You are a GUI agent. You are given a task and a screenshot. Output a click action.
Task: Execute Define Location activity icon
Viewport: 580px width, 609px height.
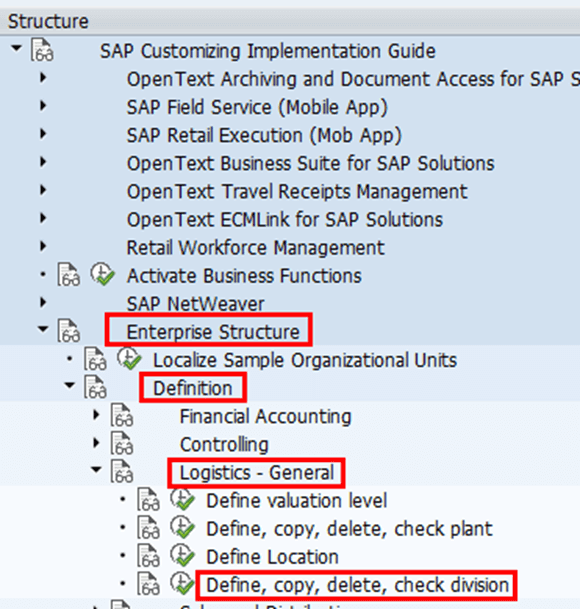click(x=183, y=556)
